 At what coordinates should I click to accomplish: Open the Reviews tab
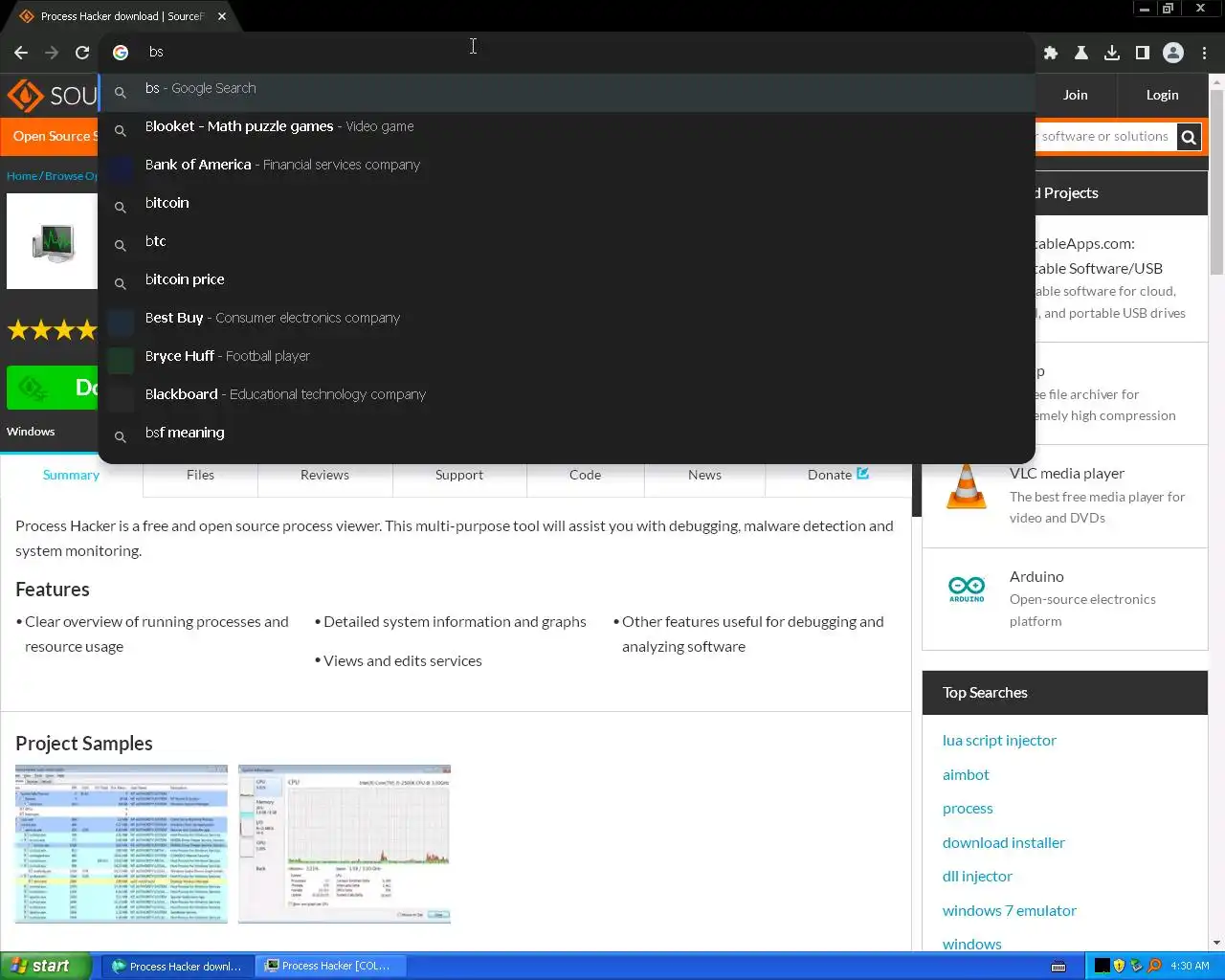point(324,476)
